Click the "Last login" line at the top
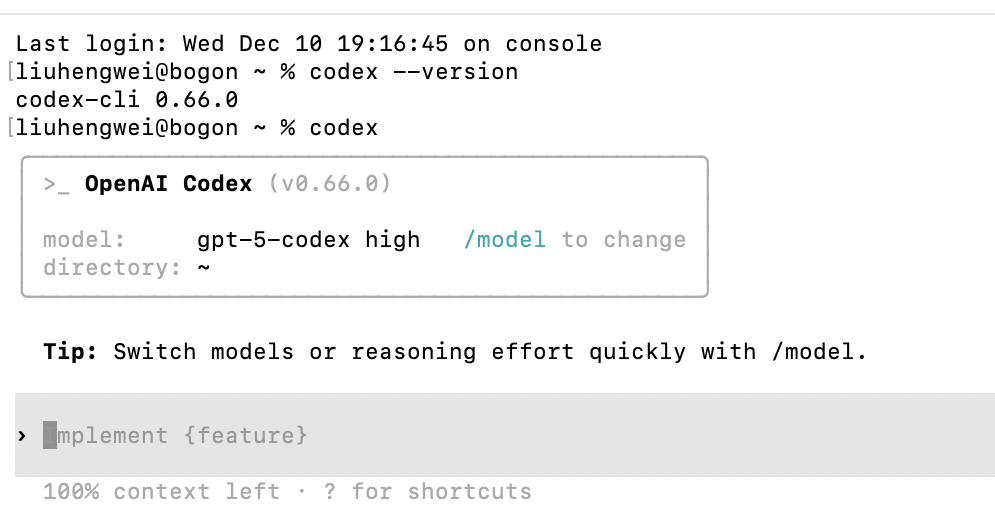Viewport: 995px width, 521px height. 309,44
